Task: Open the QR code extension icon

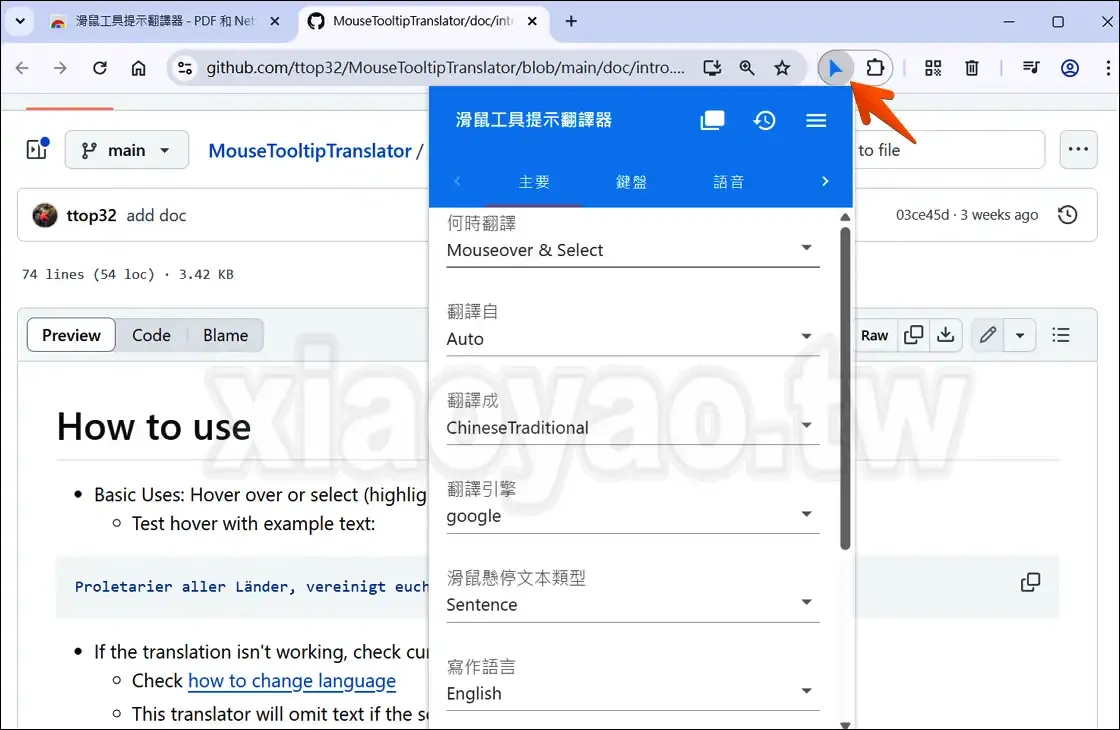Action: (x=933, y=68)
